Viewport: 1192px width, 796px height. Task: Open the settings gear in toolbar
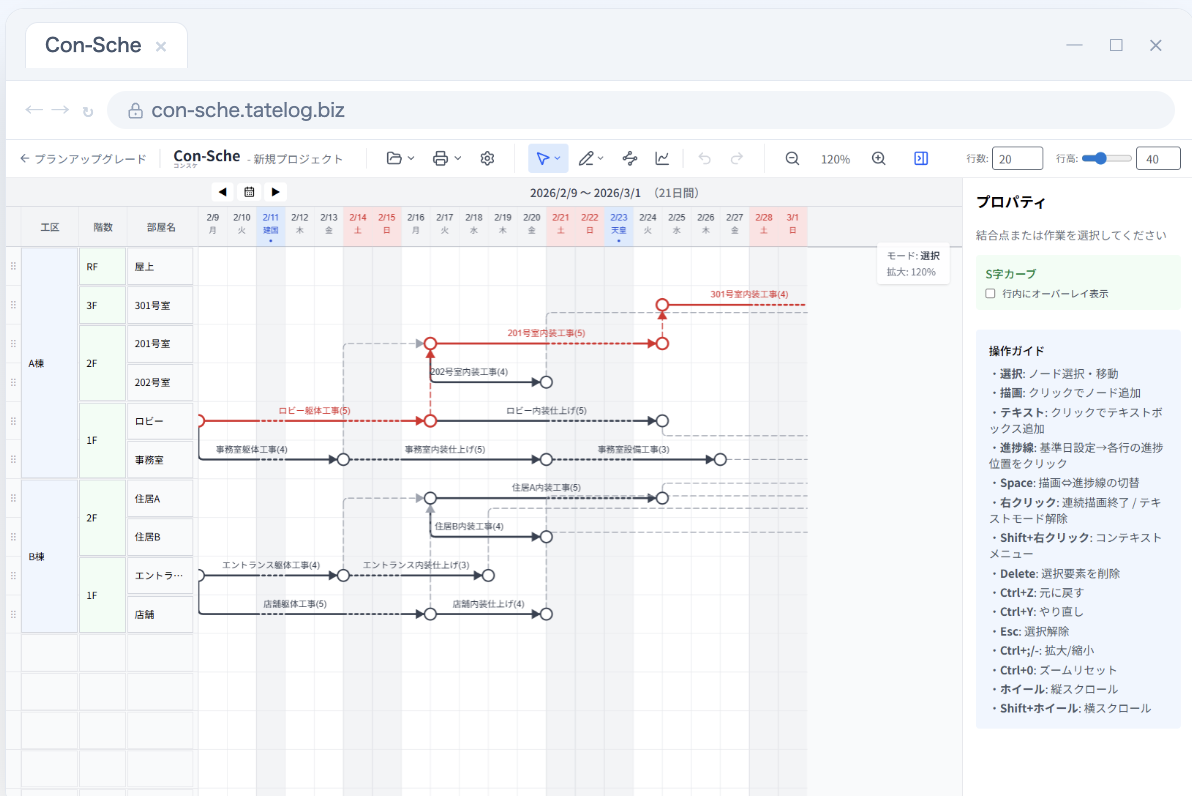(488, 158)
